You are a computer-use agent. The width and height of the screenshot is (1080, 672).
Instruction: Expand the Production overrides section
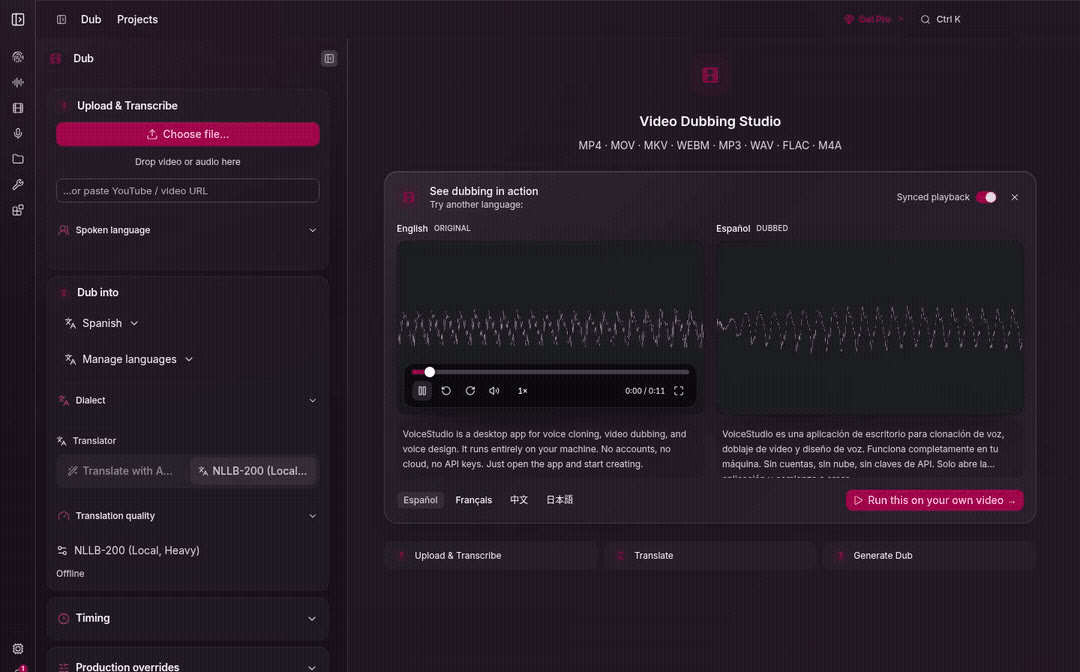[188, 666]
